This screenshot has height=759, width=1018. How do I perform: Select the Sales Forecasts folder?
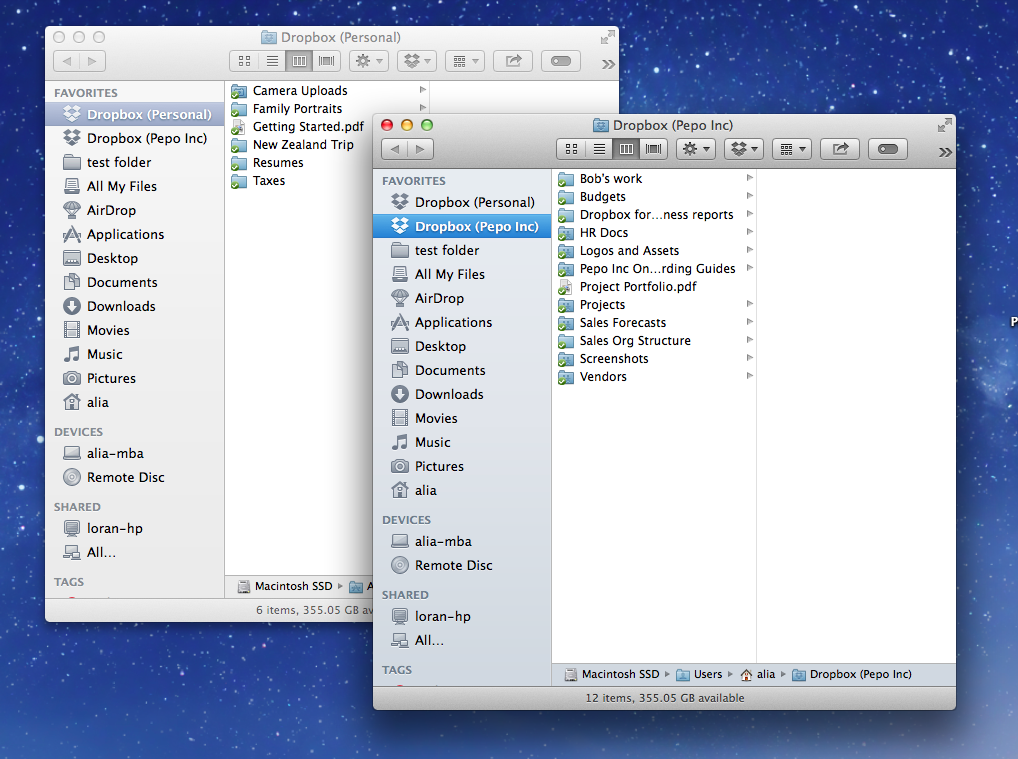622,323
